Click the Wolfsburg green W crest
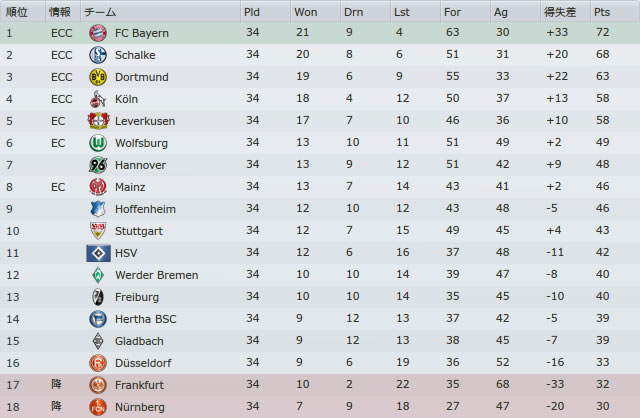640x418 pixels. (98, 143)
